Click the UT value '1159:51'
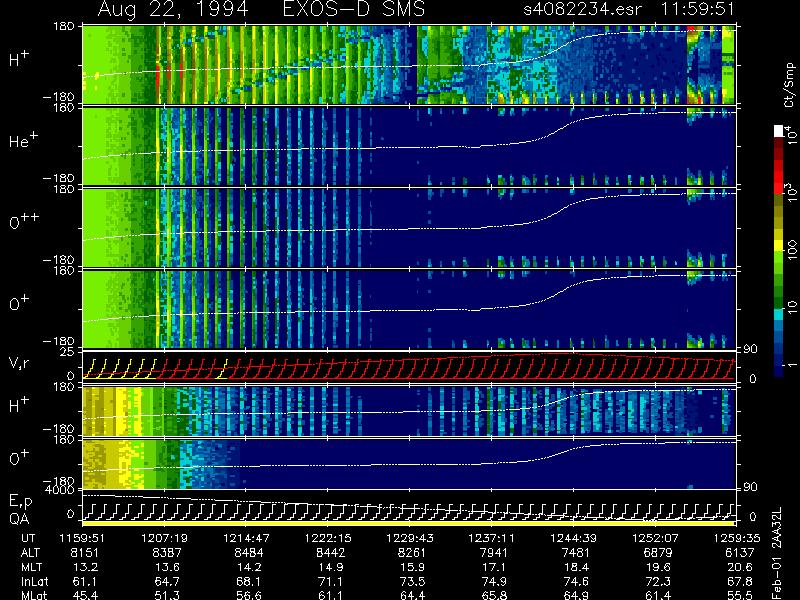The image size is (800, 600). tap(83, 538)
